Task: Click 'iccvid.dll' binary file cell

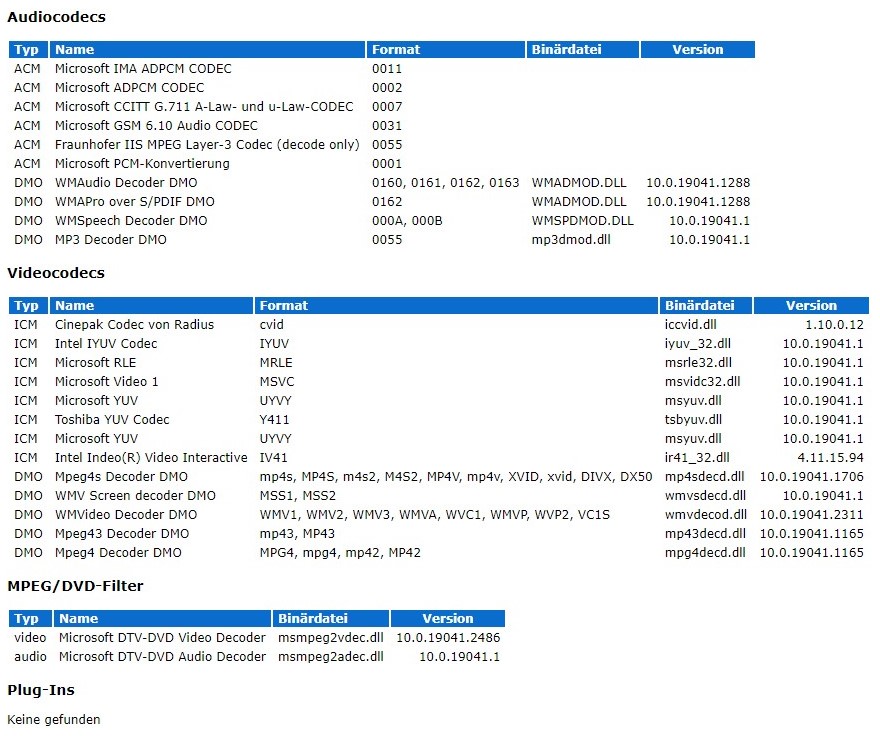Action: coord(690,324)
